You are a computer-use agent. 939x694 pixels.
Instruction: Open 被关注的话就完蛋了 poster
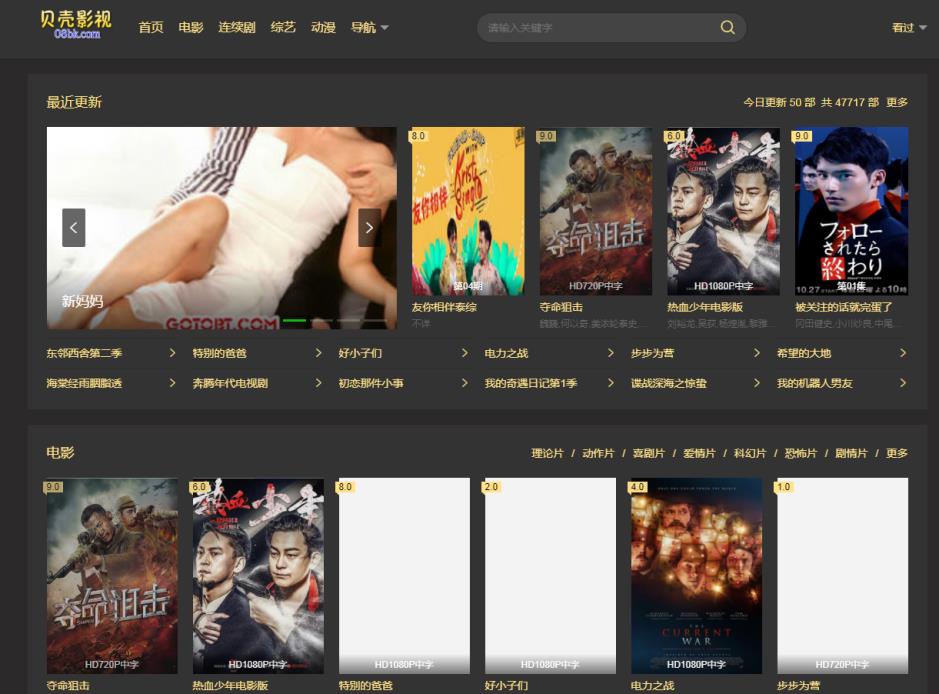851,211
